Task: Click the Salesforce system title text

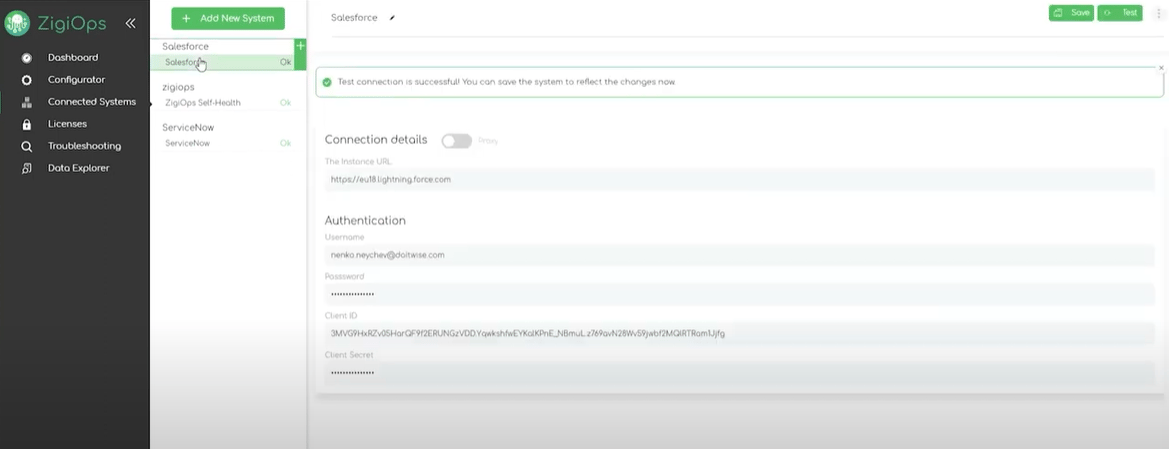Action: 354,18
